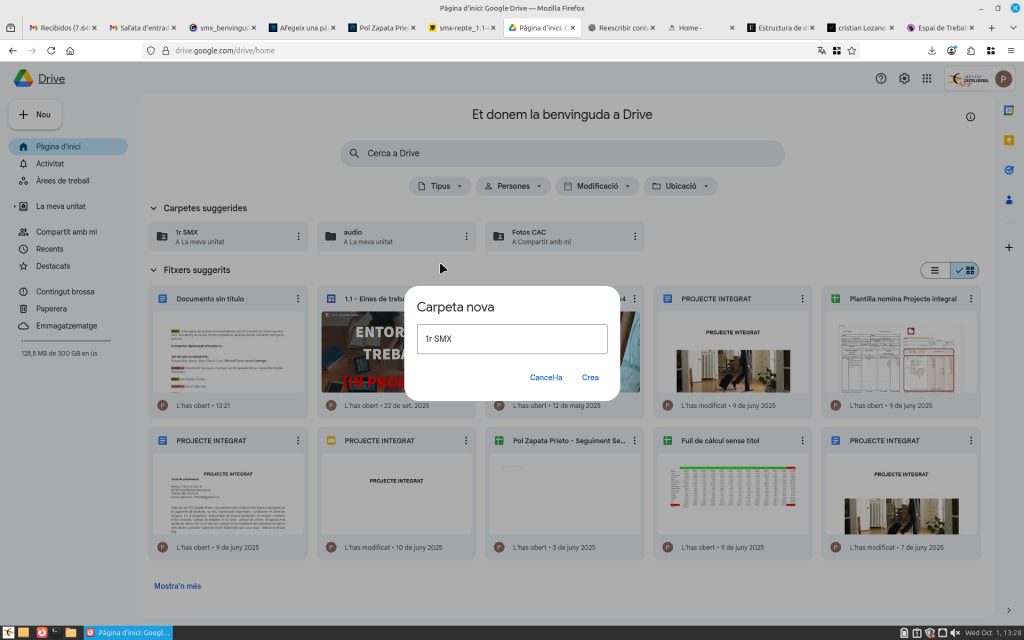The width and height of the screenshot is (1024, 640).
Task: Collapse the Carpetes suggerides section
Action: pos(153,208)
